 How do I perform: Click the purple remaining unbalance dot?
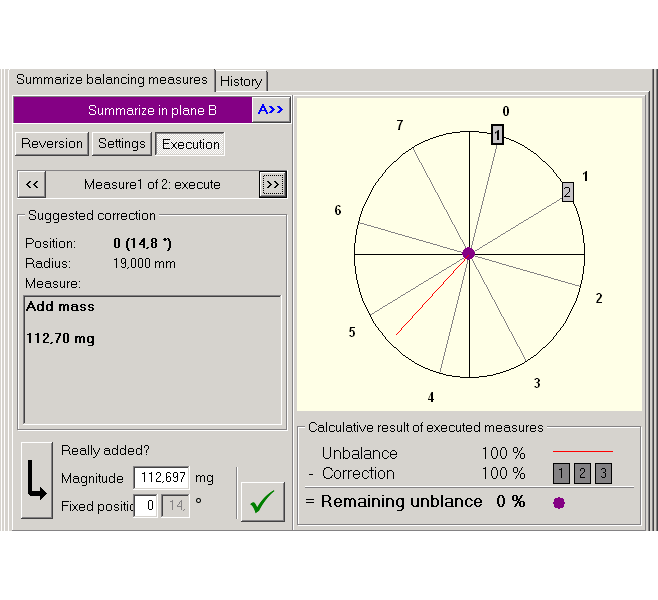[559, 502]
